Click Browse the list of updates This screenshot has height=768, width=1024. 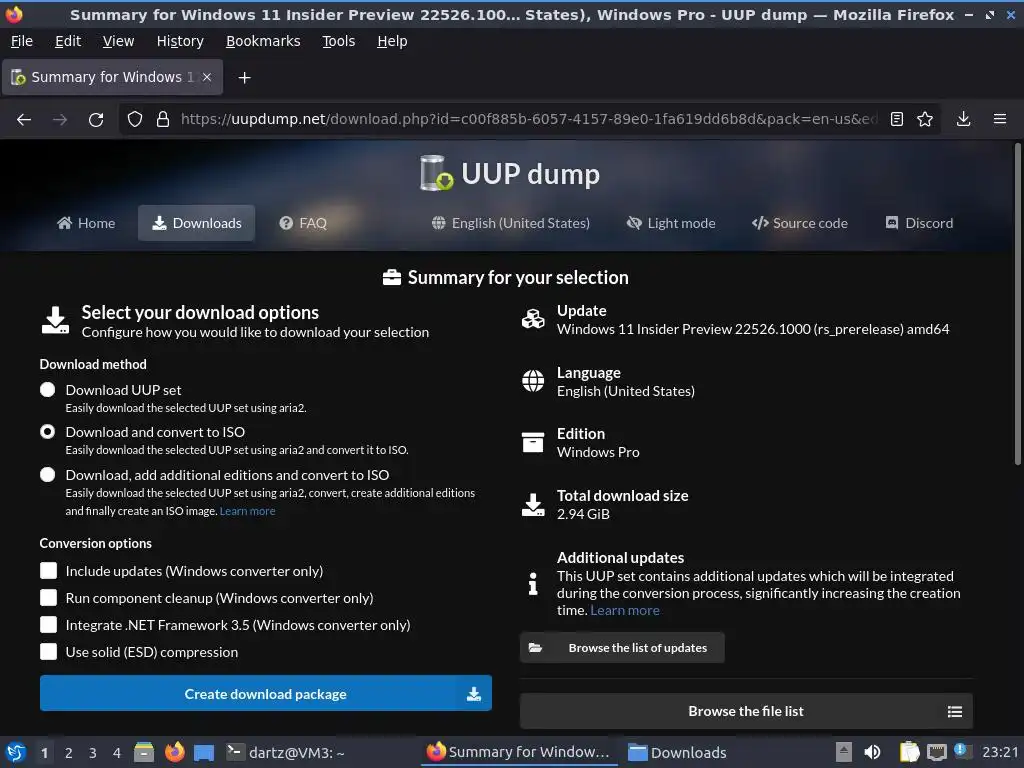coord(622,648)
